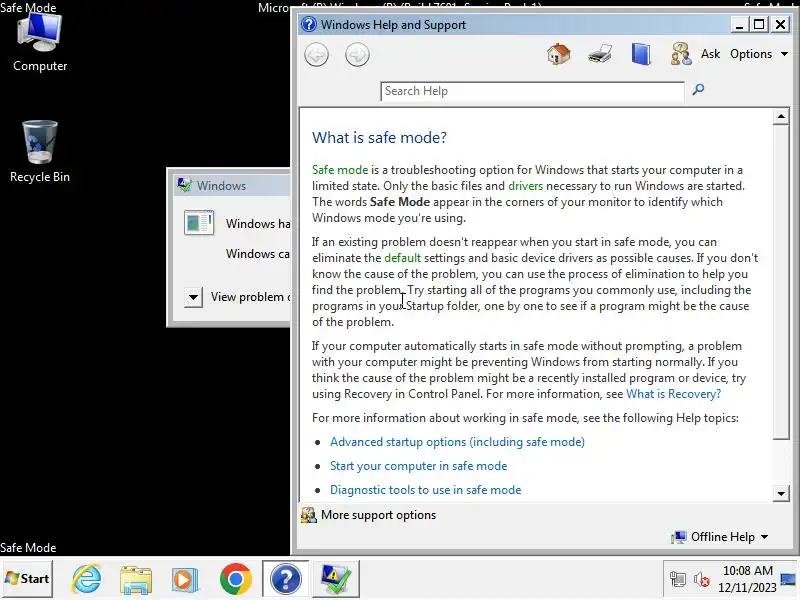Screen dimensions: 800x600
Task: Open the Options dropdown menu
Action: pyautogui.click(x=759, y=54)
